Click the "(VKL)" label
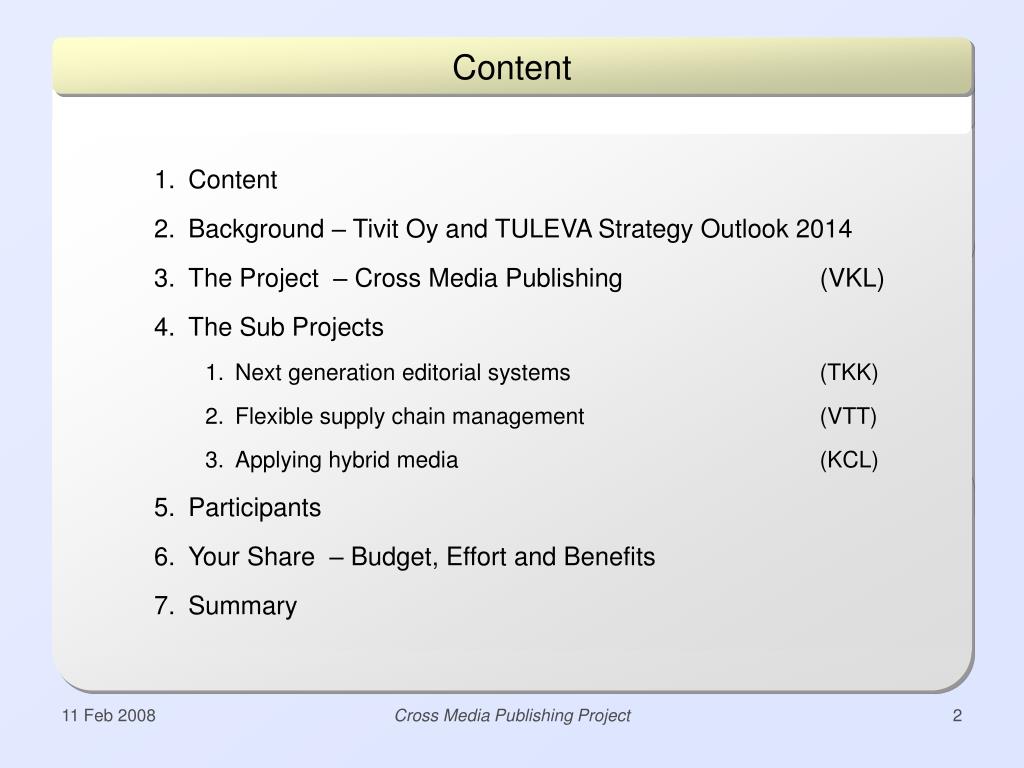This screenshot has width=1024, height=768. click(852, 279)
